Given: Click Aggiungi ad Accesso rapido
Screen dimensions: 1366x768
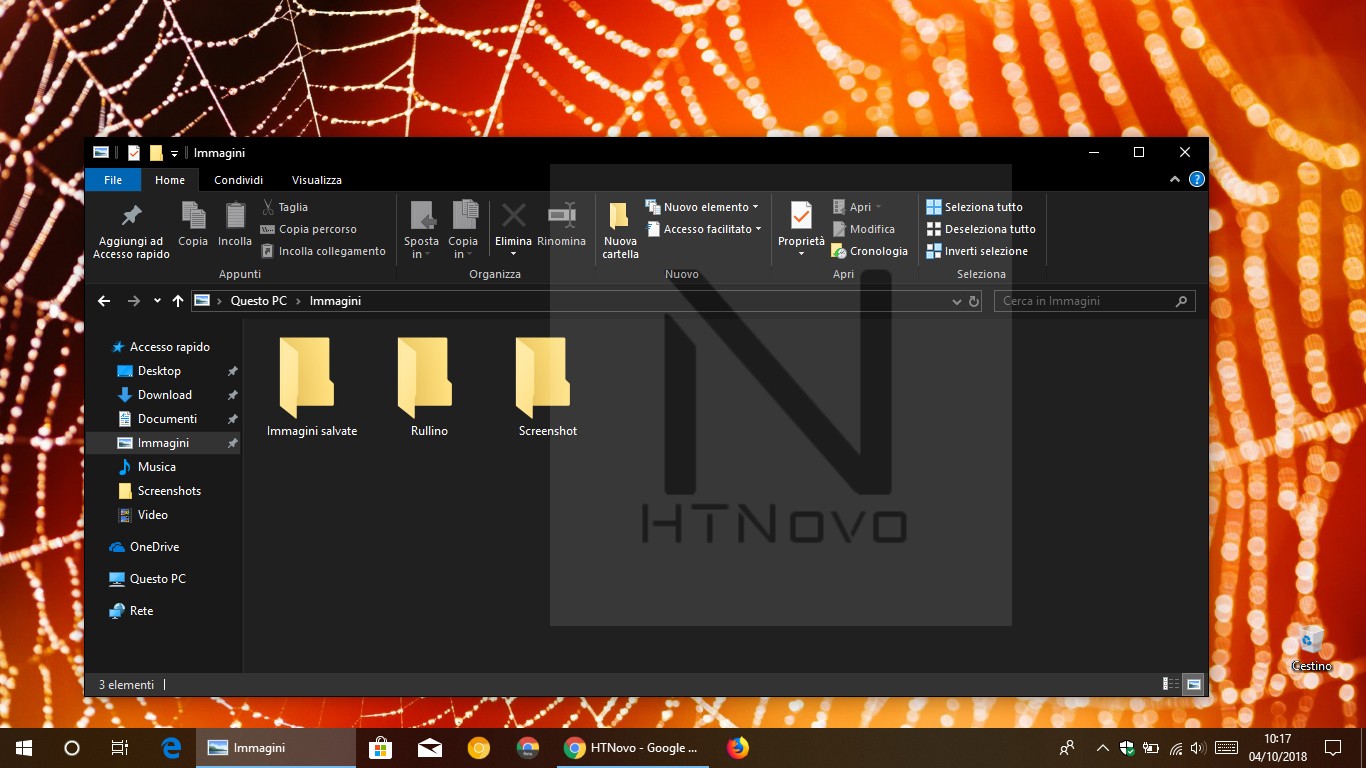Looking at the screenshot, I should point(130,228).
